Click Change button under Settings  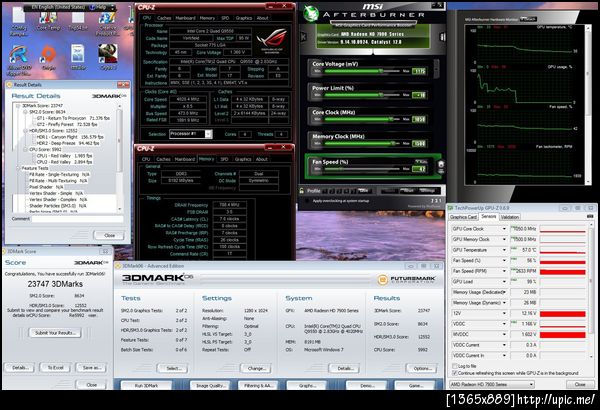[256, 368]
